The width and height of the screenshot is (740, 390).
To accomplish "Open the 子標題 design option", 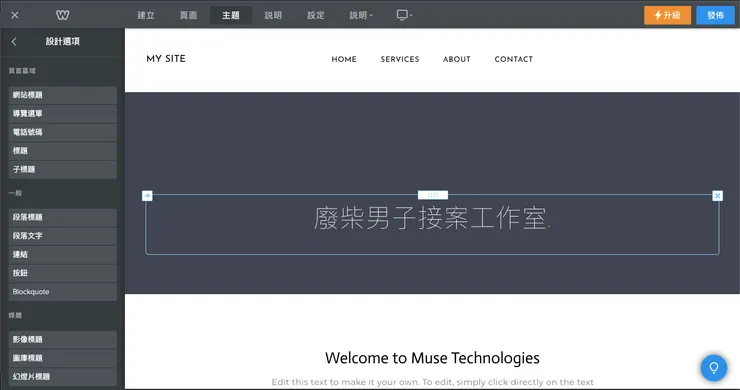I will (x=62, y=170).
